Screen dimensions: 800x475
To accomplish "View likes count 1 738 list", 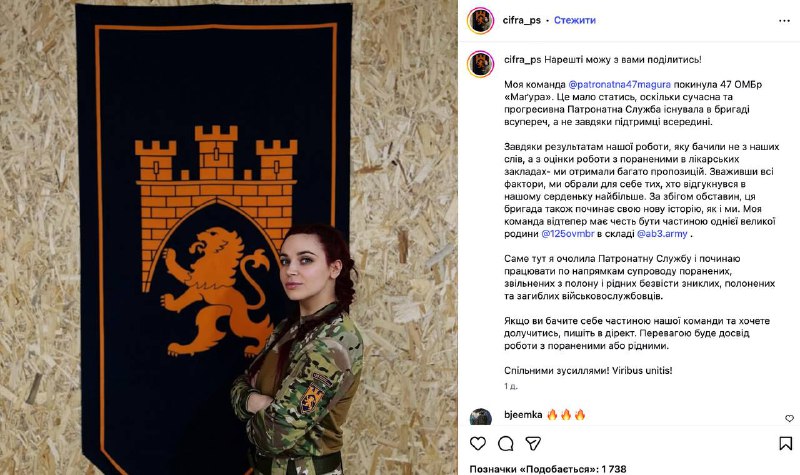I will pyautogui.click(x=548, y=469).
